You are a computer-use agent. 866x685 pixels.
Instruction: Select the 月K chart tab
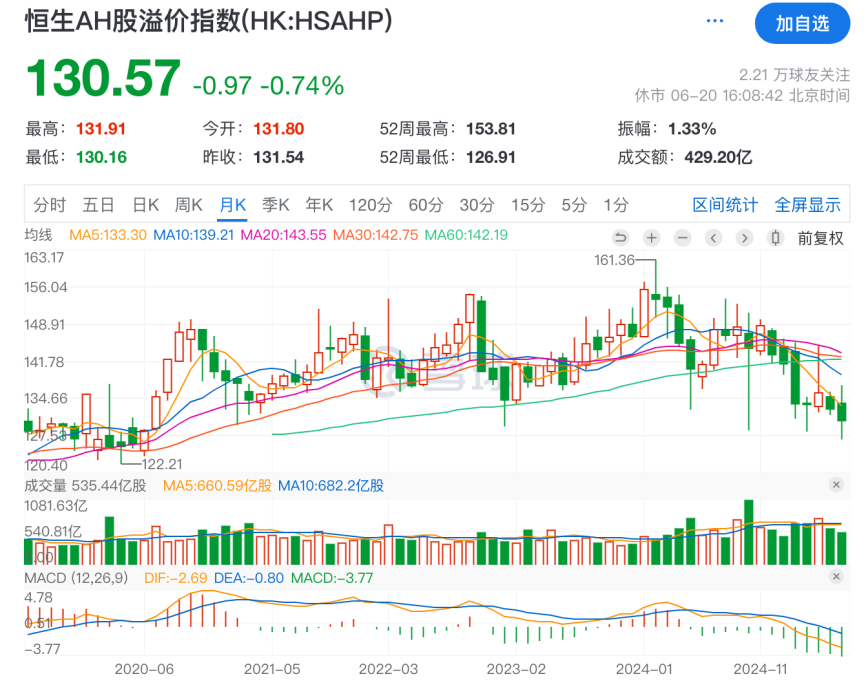(233, 205)
